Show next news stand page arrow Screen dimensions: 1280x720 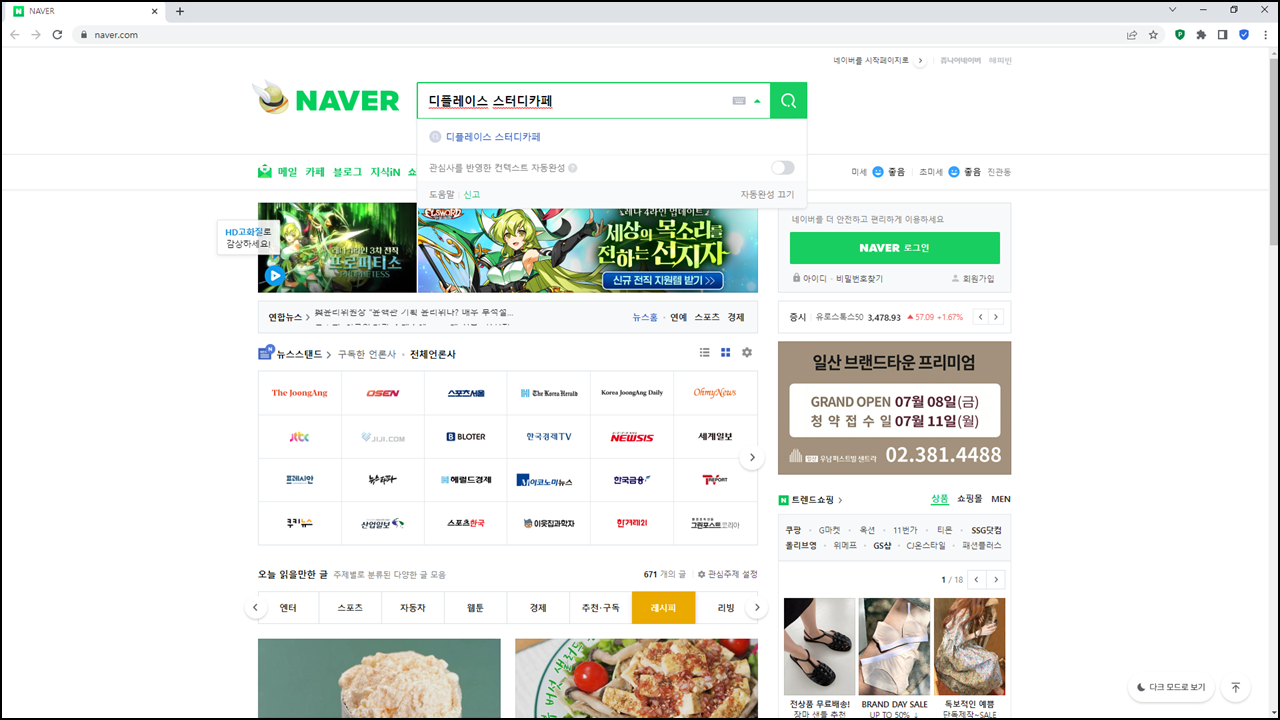pos(752,458)
